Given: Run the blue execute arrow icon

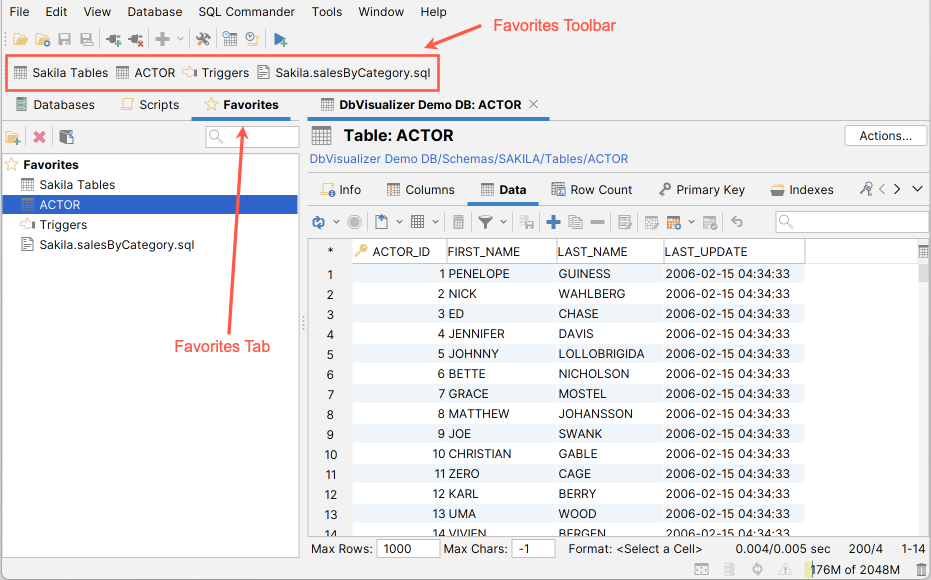Looking at the screenshot, I should click(x=278, y=38).
